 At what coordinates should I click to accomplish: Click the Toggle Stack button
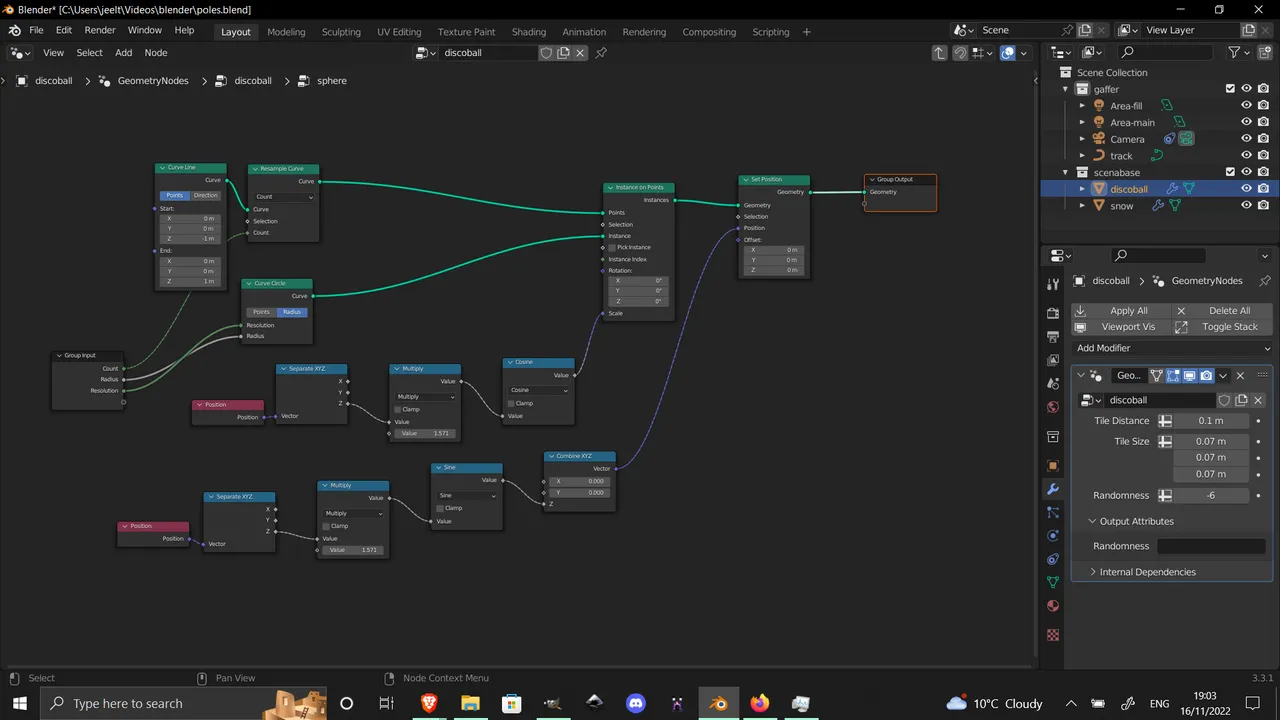point(1222,327)
